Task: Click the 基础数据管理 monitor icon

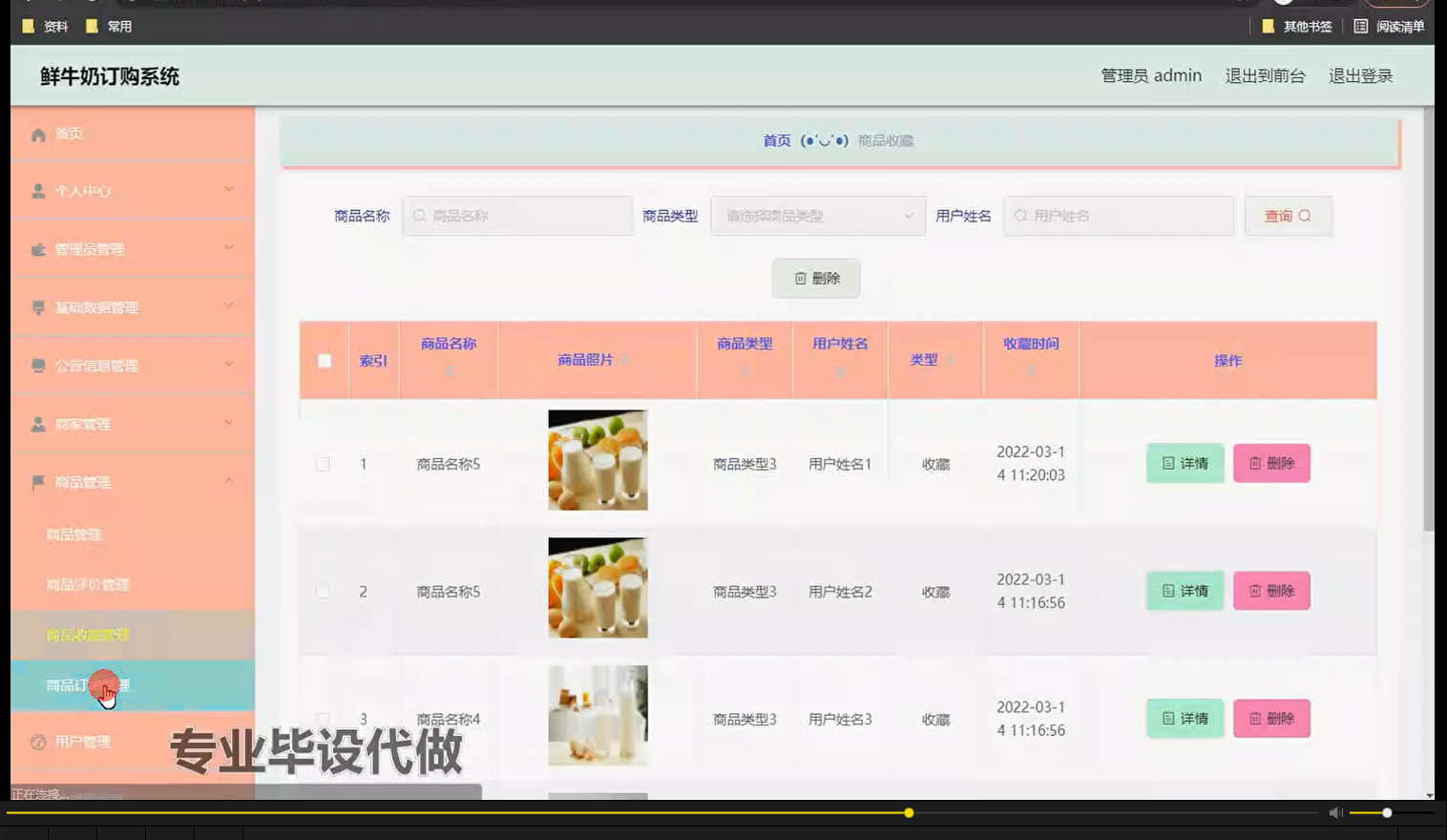Action: click(x=37, y=307)
